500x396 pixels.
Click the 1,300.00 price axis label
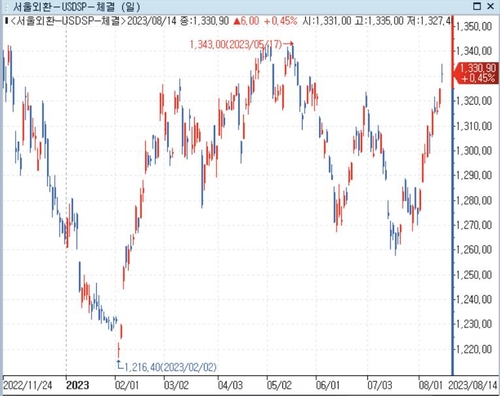click(x=474, y=151)
